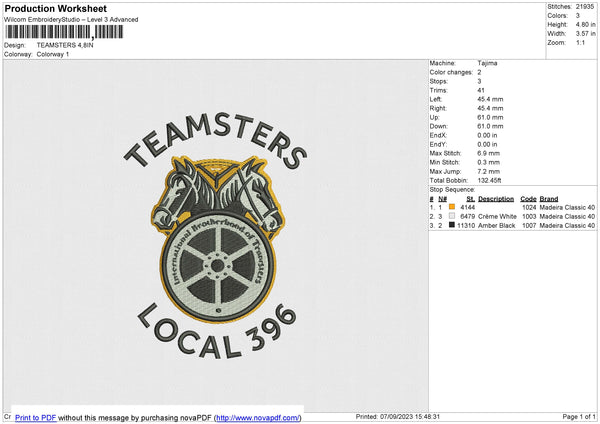The width and height of the screenshot is (600, 424).
Task: Click the Min Stitch value 0.3 mm
Action: (489, 162)
